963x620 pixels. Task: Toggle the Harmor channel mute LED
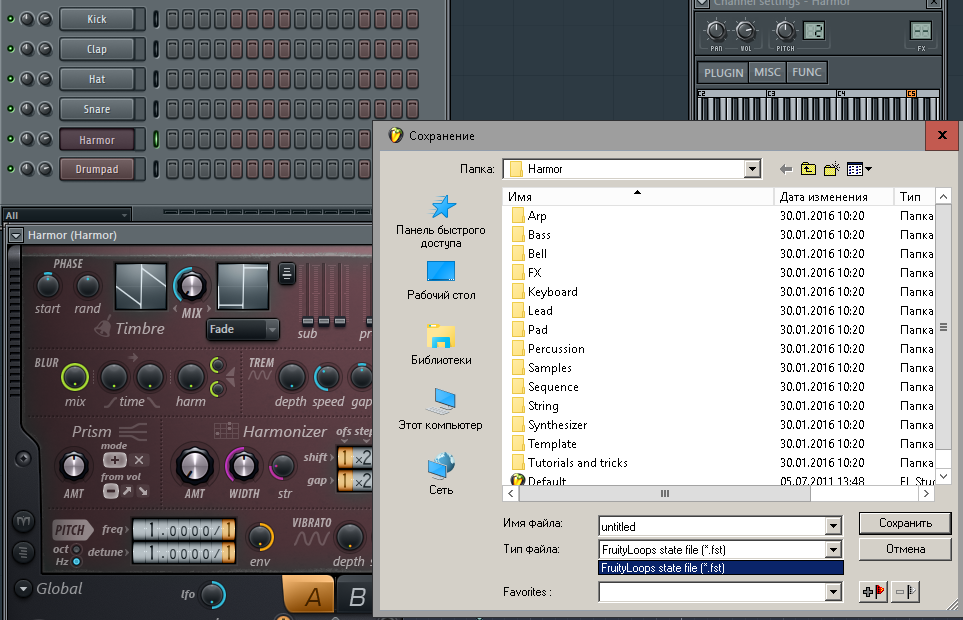[10, 139]
